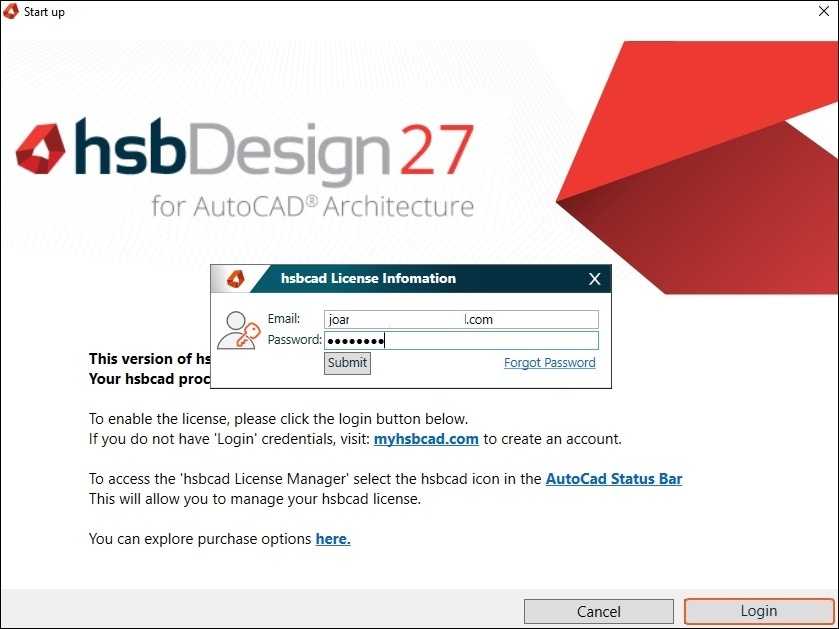Open the AutoCad Status Bar link
The height and width of the screenshot is (629, 839).
pos(614,479)
